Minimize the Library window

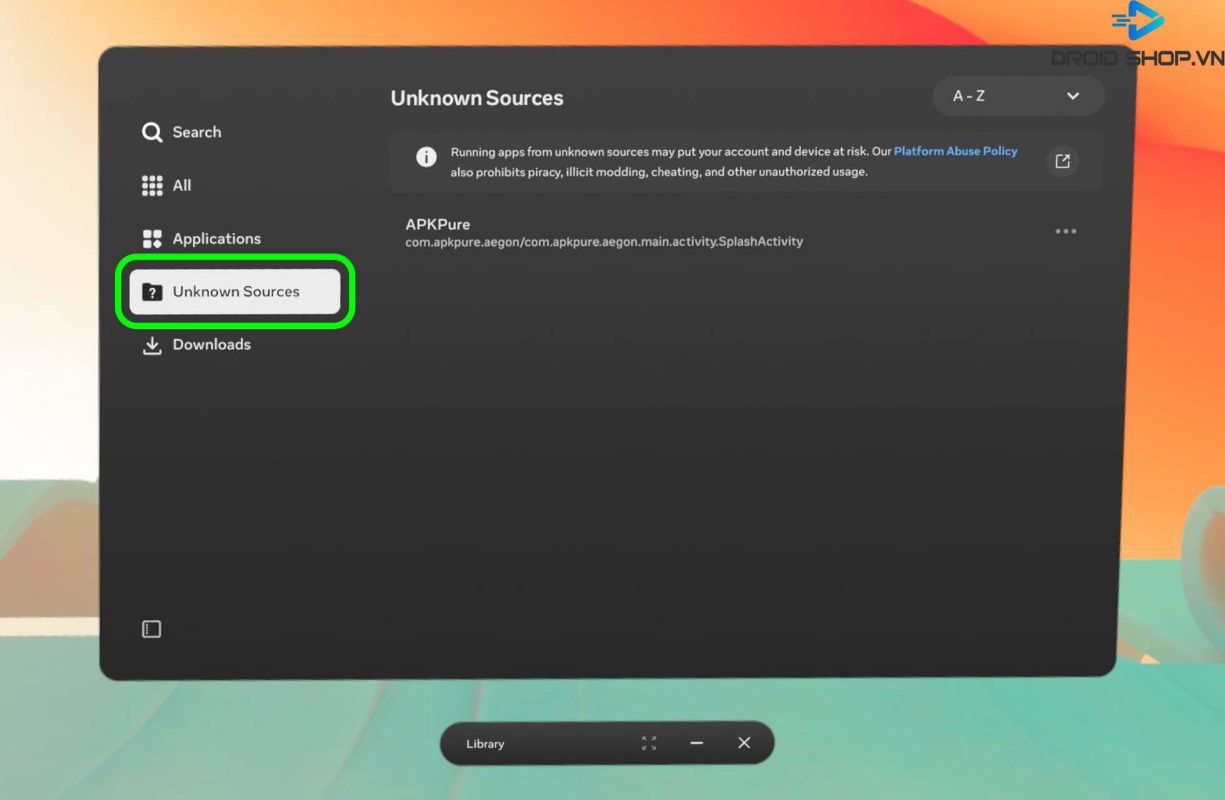pos(697,743)
